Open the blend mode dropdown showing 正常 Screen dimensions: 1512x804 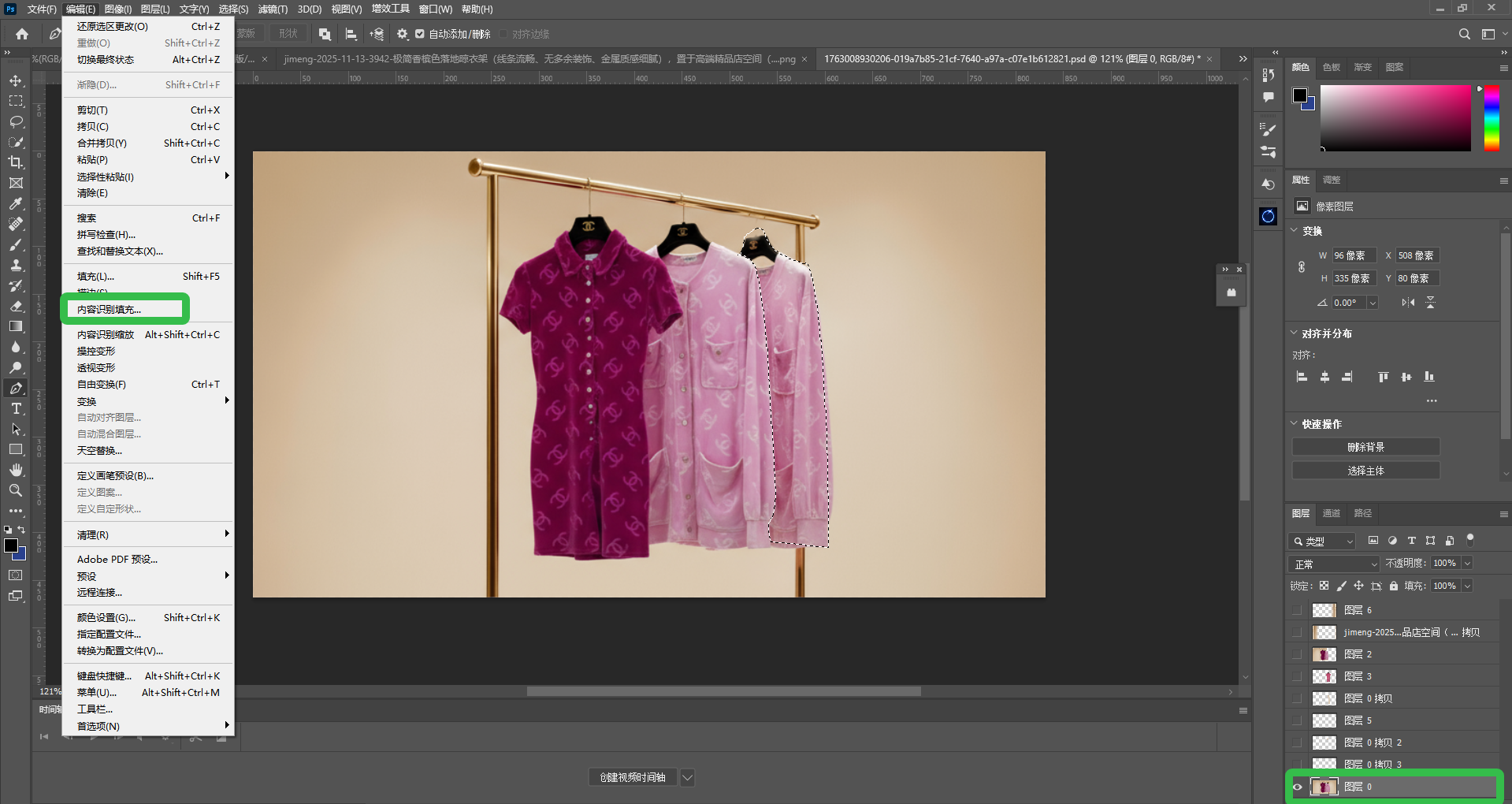(1335, 564)
